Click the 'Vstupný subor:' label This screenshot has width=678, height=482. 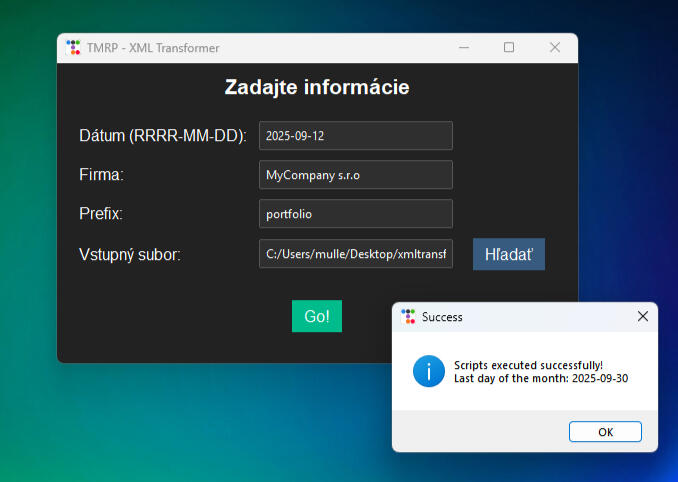pos(130,254)
